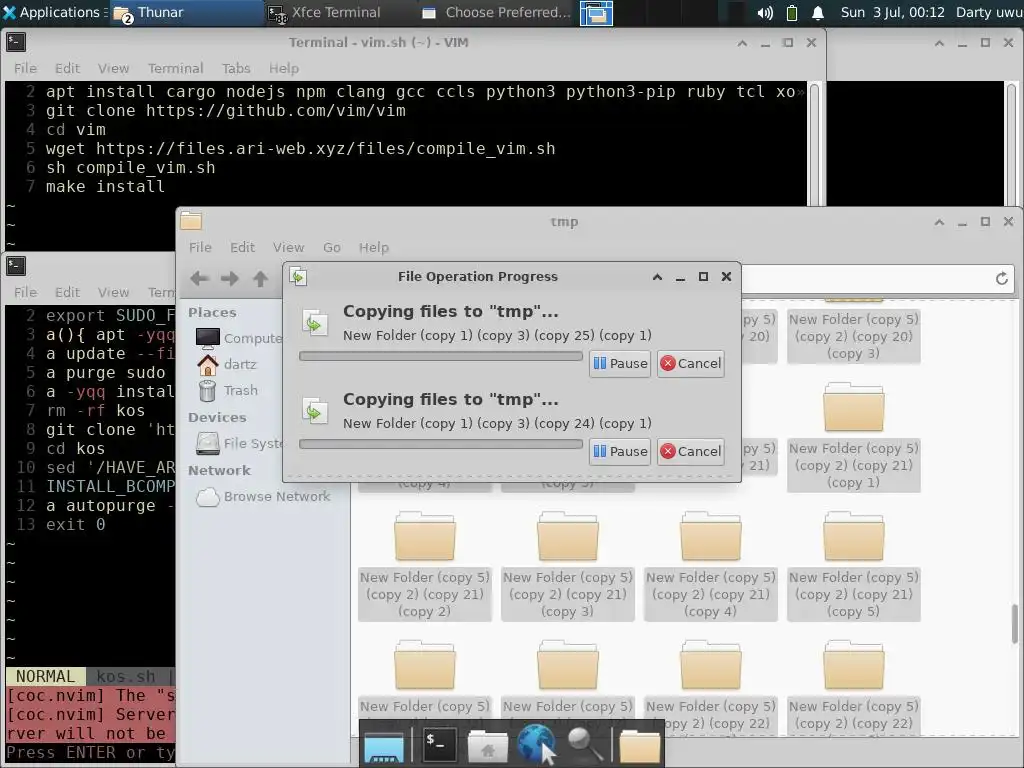Open the Help menu in the tmp Thunar window
The height and width of the screenshot is (768, 1024).
pyautogui.click(x=374, y=248)
